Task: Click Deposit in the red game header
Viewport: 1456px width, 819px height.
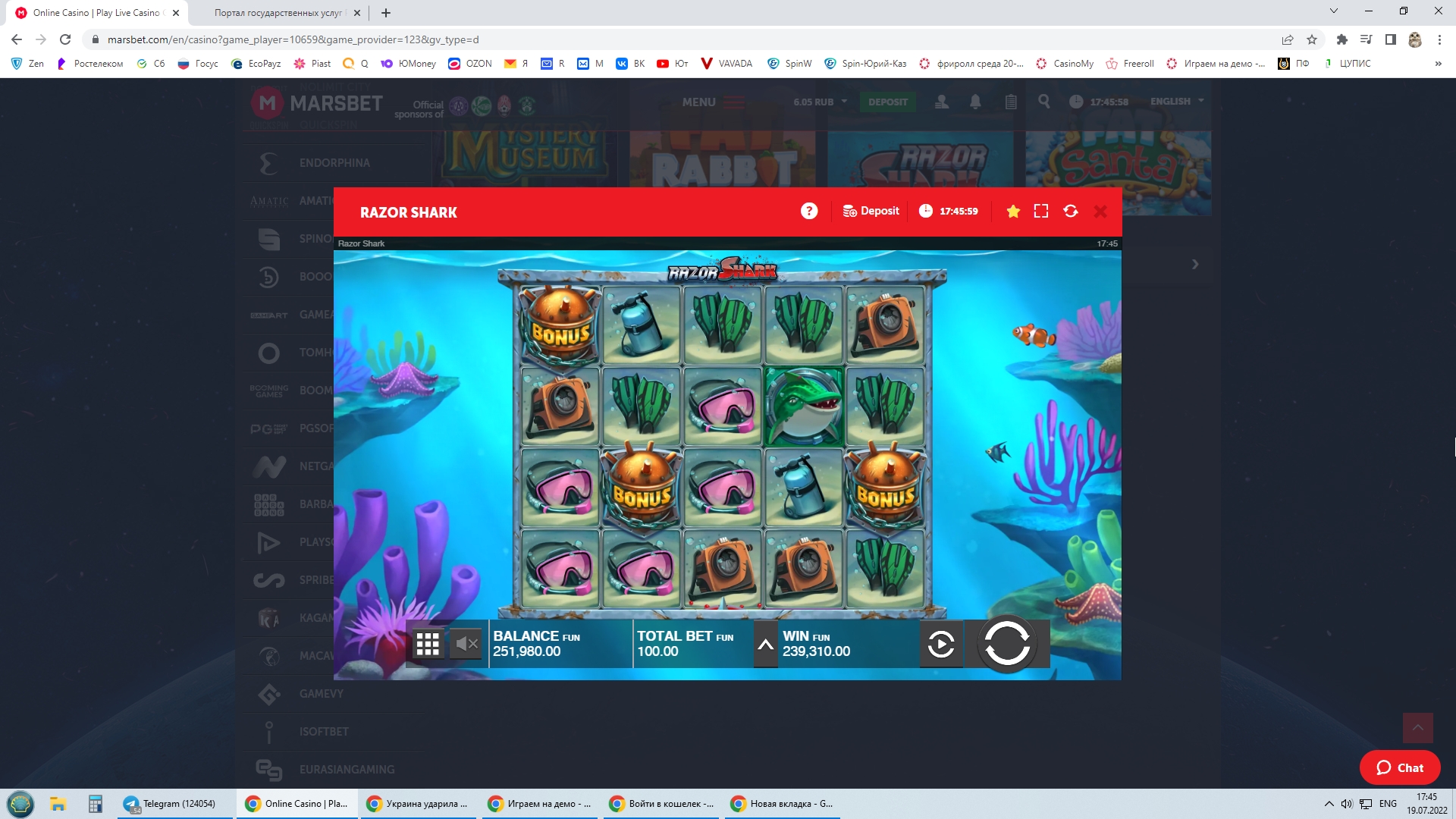Action: tap(871, 212)
